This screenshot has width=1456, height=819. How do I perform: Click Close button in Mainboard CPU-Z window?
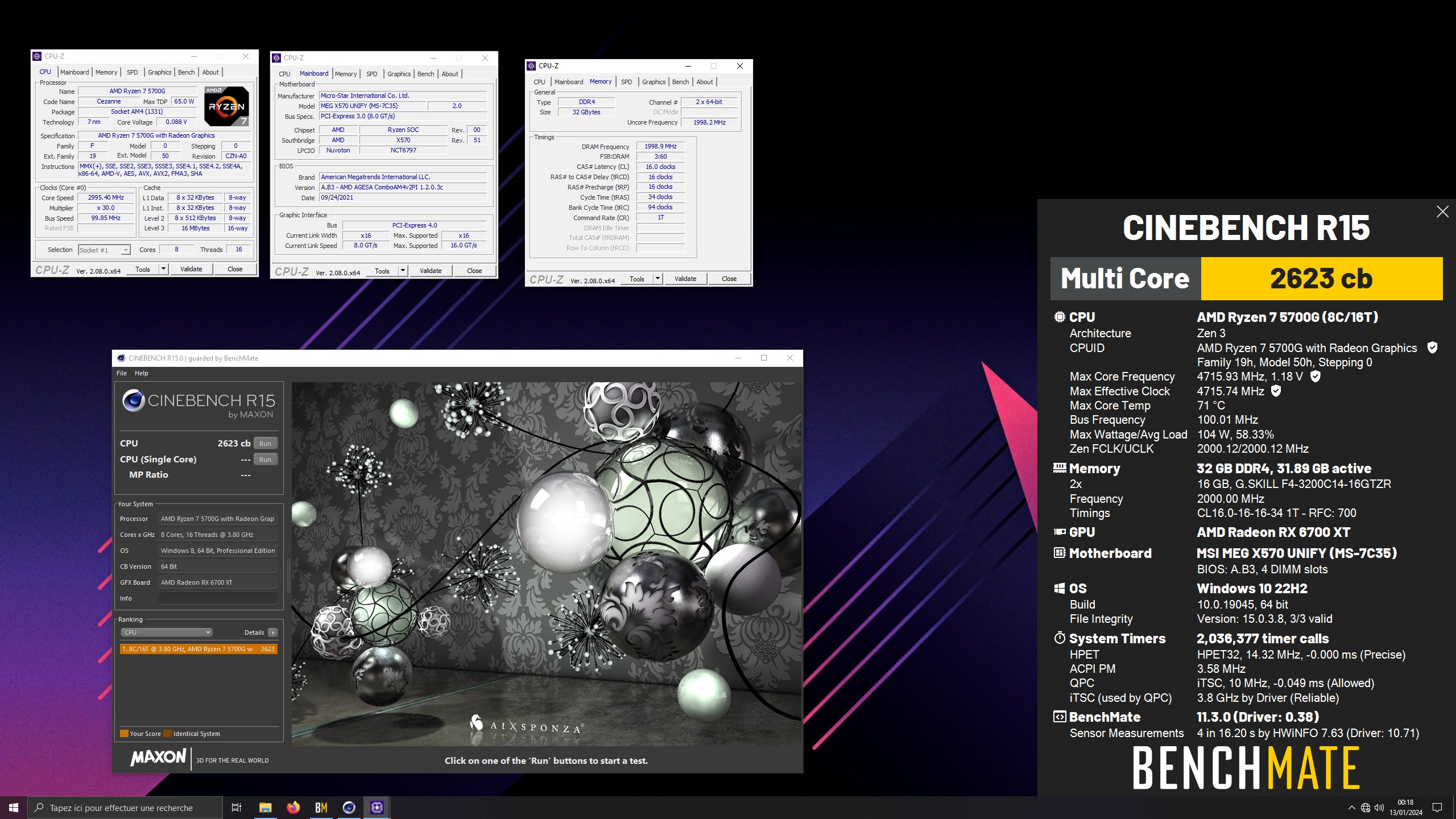tap(474, 271)
